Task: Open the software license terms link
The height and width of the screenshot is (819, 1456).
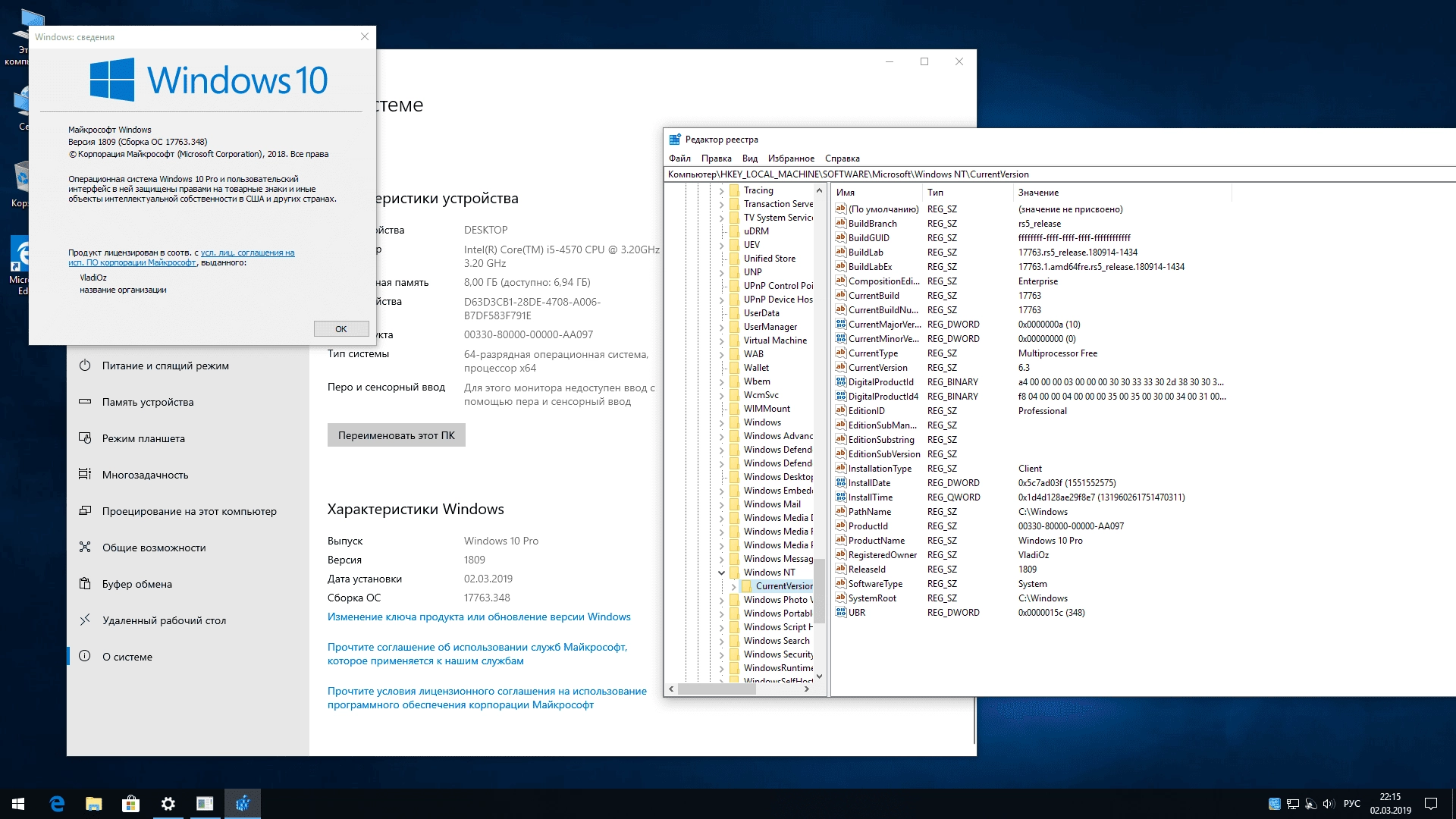Action: pos(487,698)
